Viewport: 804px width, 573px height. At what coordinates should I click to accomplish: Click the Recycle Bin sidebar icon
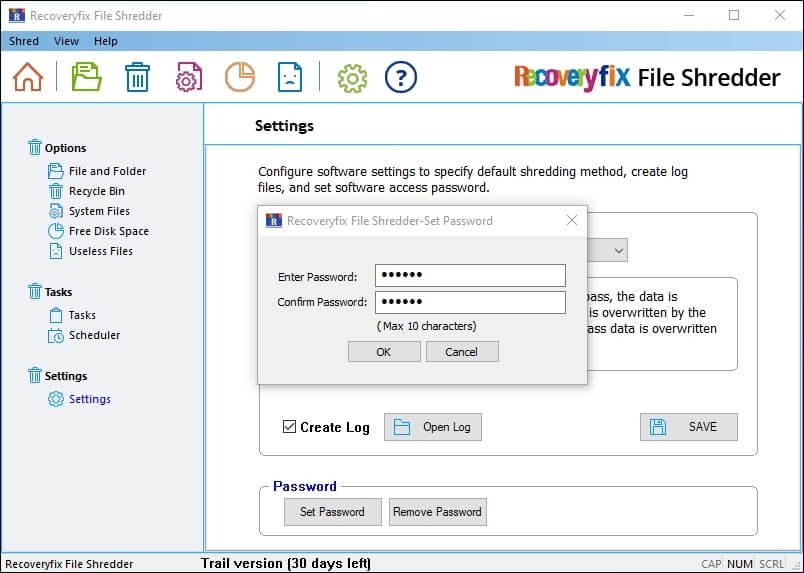[55, 191]
